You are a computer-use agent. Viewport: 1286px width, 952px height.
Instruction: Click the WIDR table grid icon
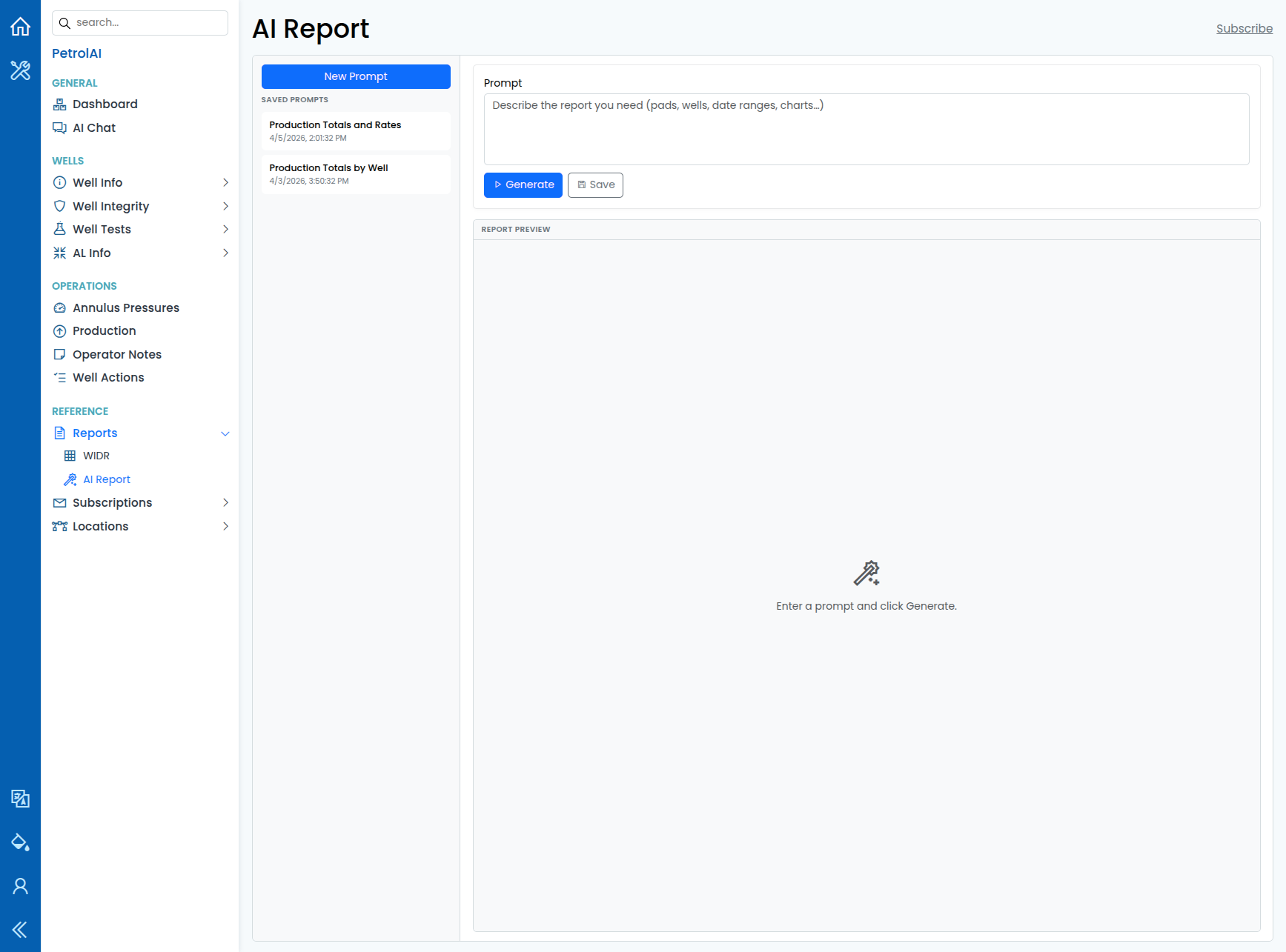(70, 456)
